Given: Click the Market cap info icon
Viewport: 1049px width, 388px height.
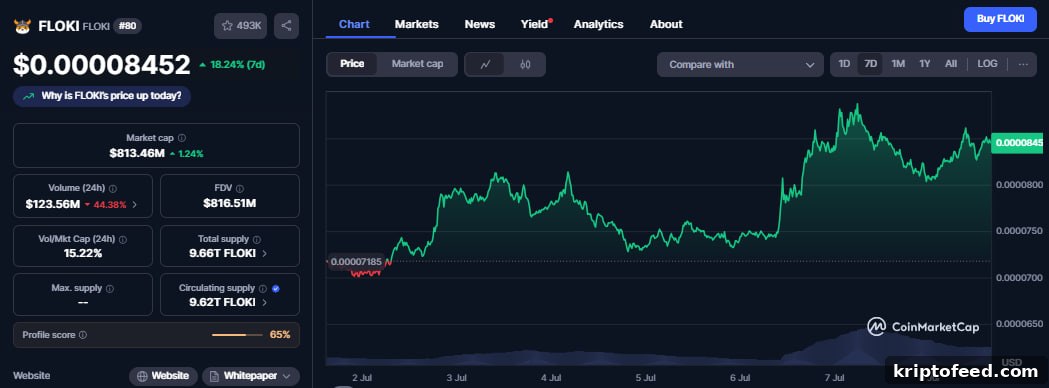Looking at the screenshot, I should (x=182, y=138).
